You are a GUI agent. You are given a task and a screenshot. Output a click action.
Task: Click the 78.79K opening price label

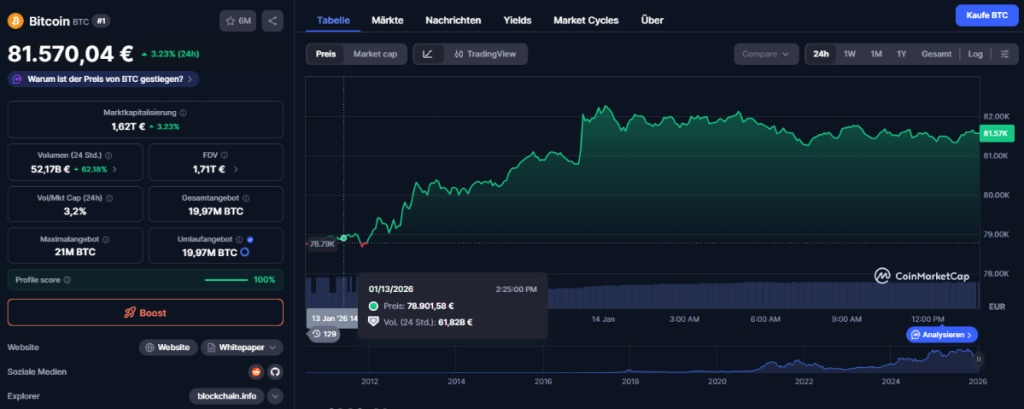point(321,244)
